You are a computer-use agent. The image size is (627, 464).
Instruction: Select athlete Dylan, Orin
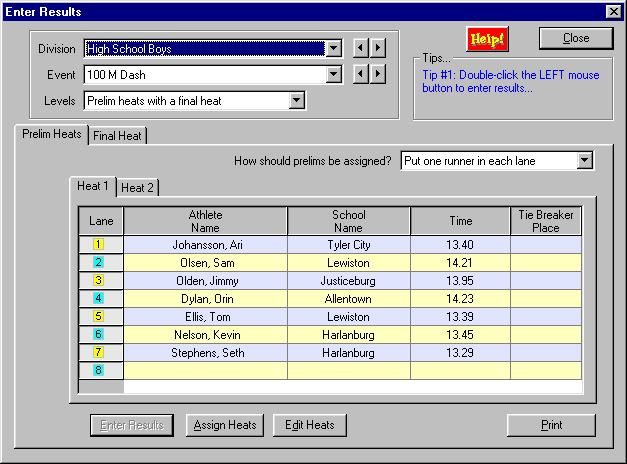tap(206, 298)
